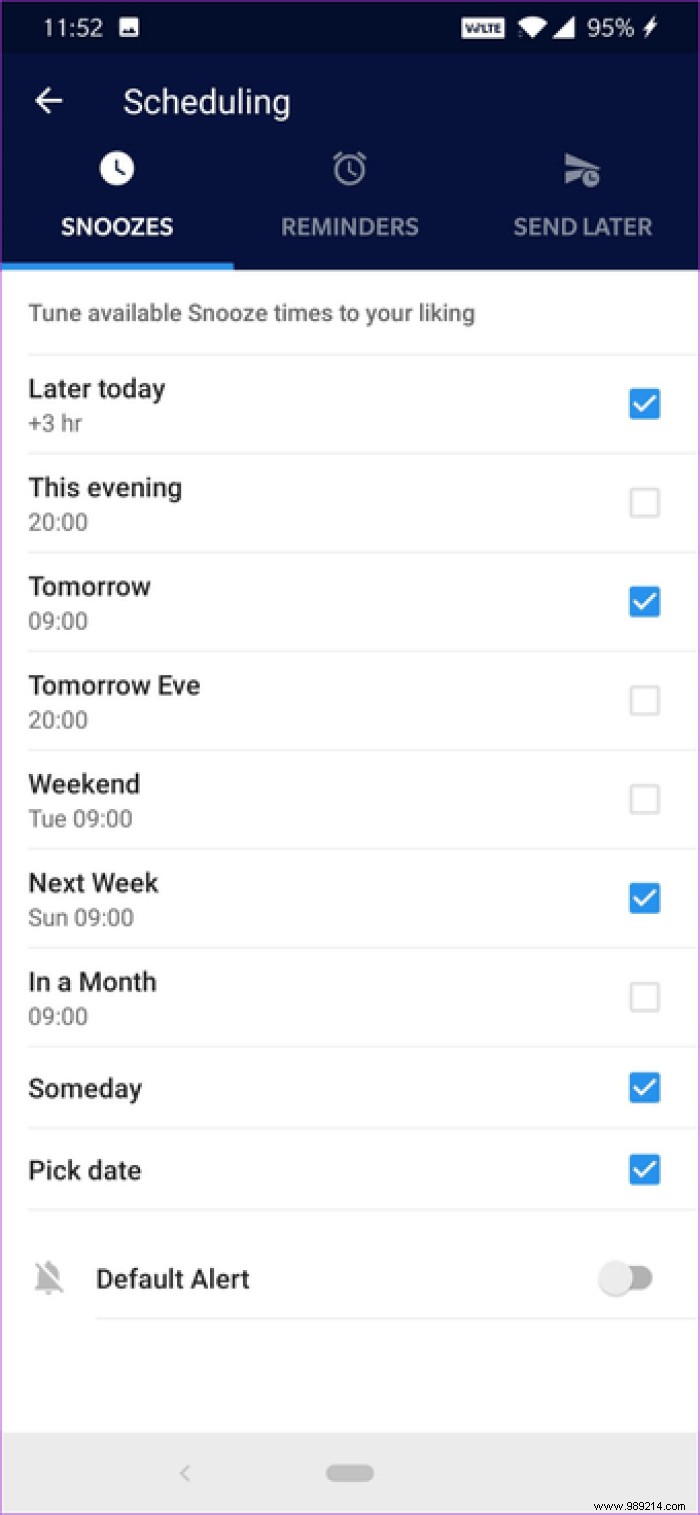Uncheck the Someday snooze option
This screenshot has width=700, height=1515.
click(644, 1087)
